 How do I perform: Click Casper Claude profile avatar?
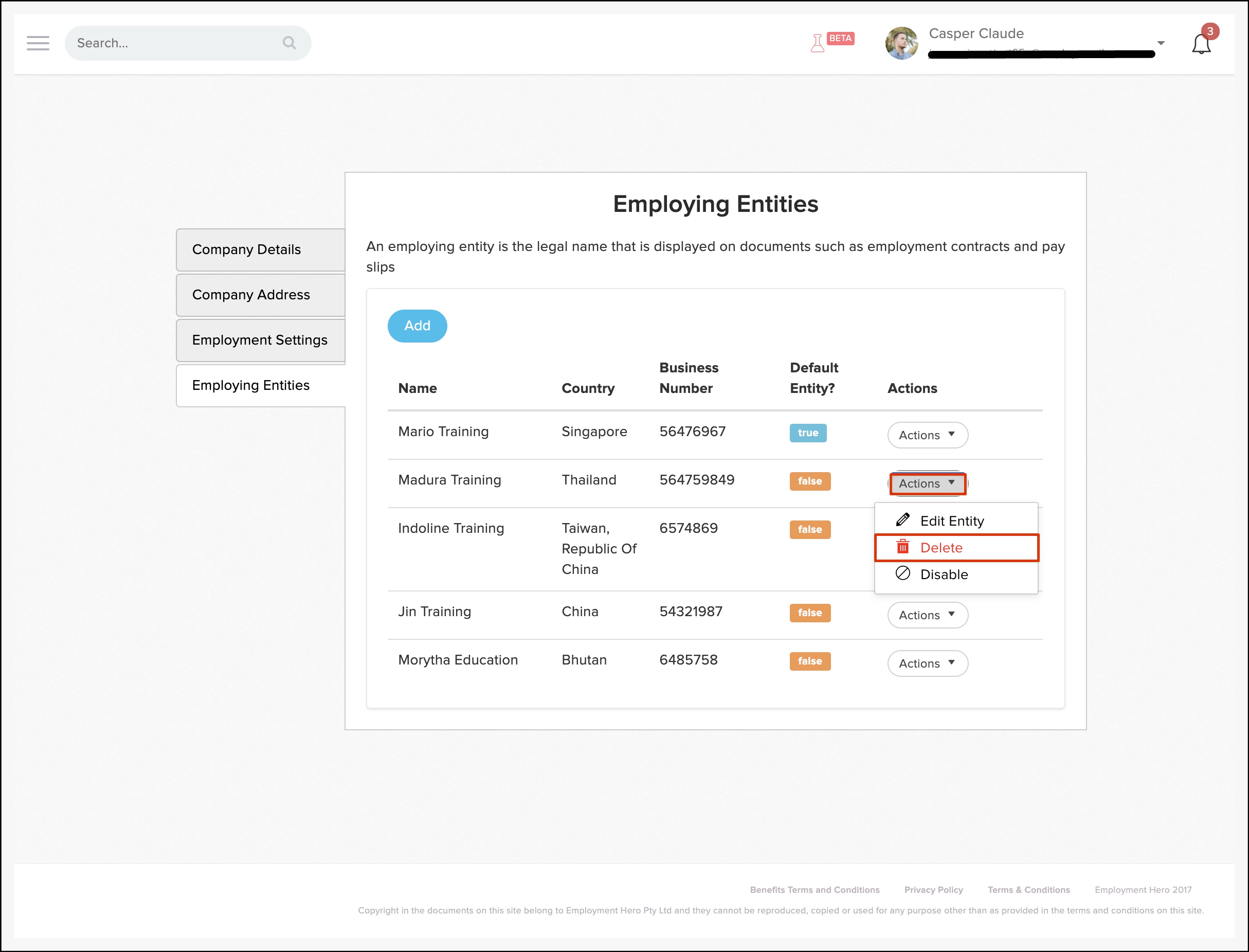[x=901, y=43]
